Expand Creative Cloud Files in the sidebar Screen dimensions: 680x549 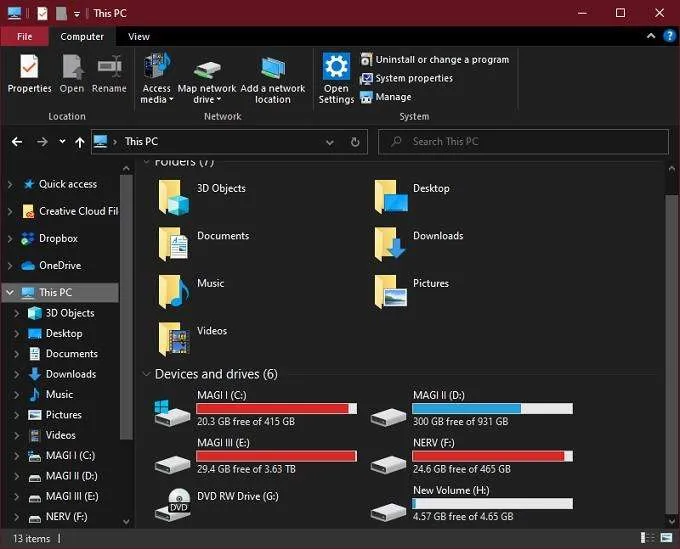(10, 212)
